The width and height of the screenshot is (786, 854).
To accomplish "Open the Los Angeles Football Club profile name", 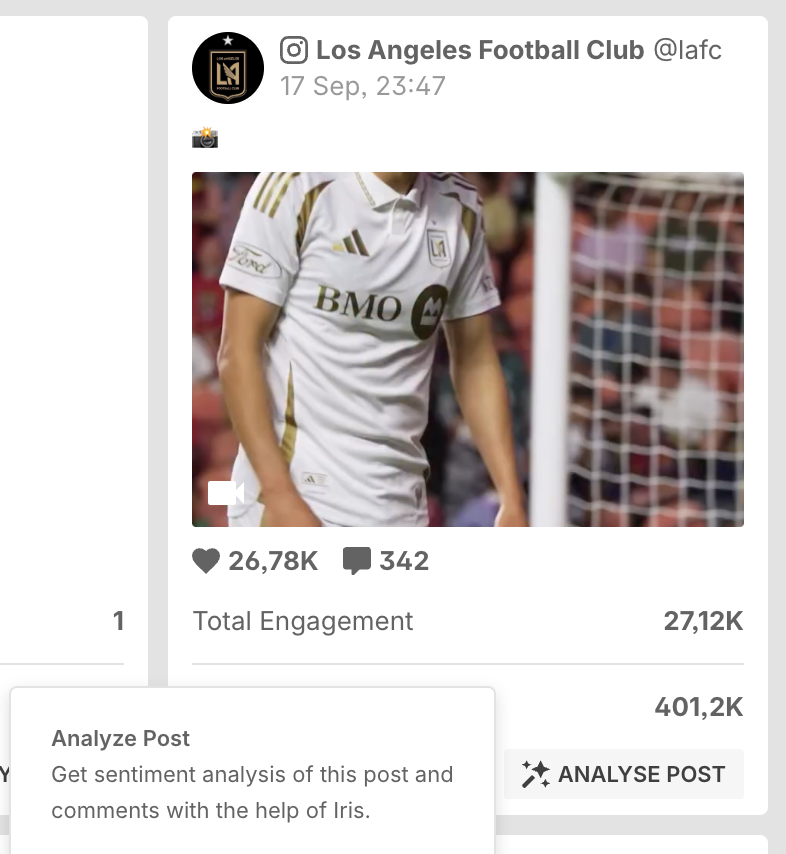I will tap(480, 50).
